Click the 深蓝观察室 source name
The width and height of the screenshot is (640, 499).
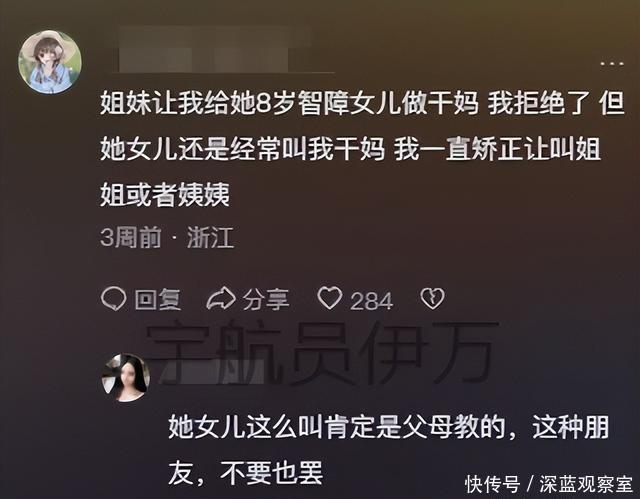point(586,484)
